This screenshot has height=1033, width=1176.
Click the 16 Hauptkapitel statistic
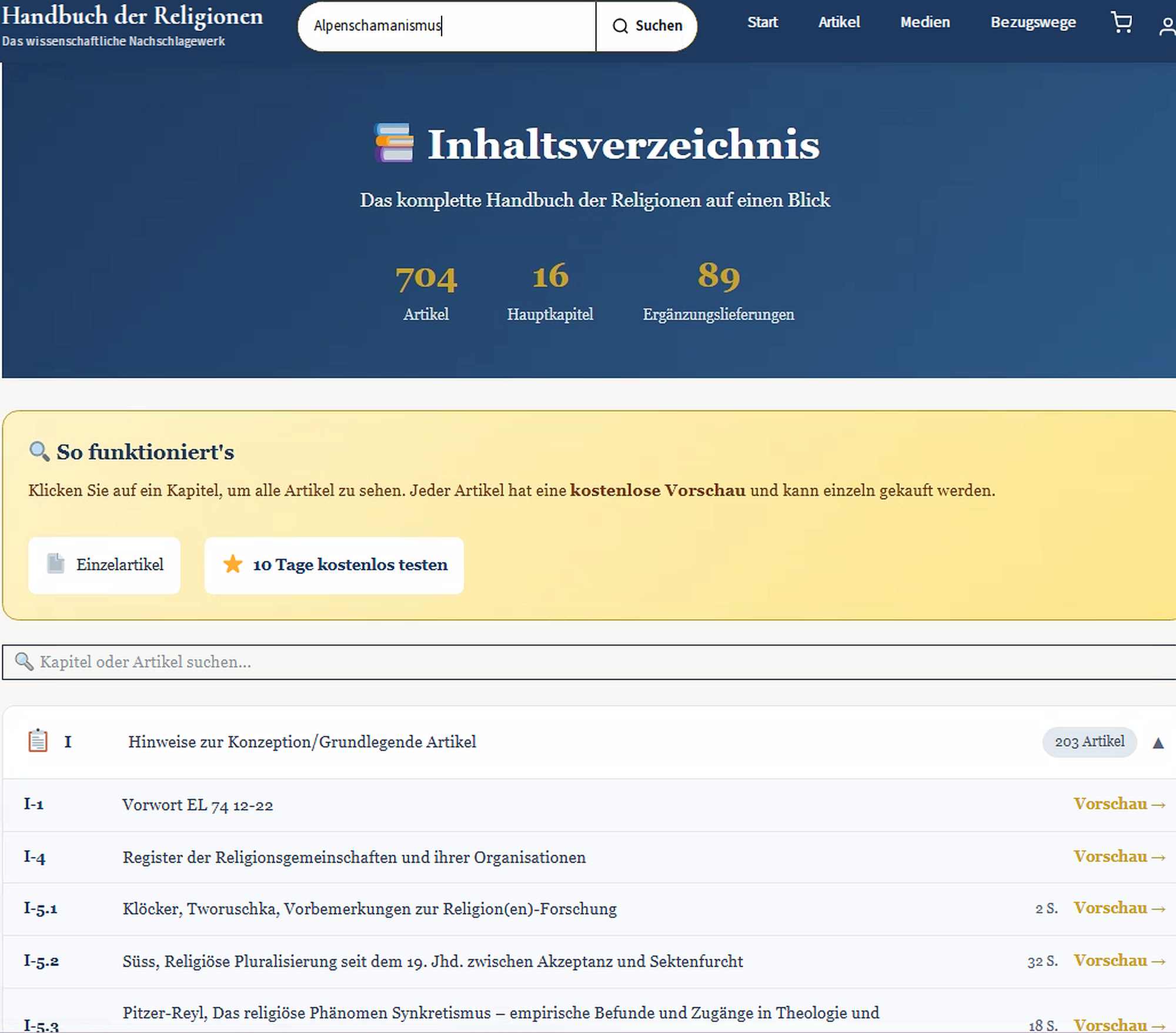tap(550, 292)
